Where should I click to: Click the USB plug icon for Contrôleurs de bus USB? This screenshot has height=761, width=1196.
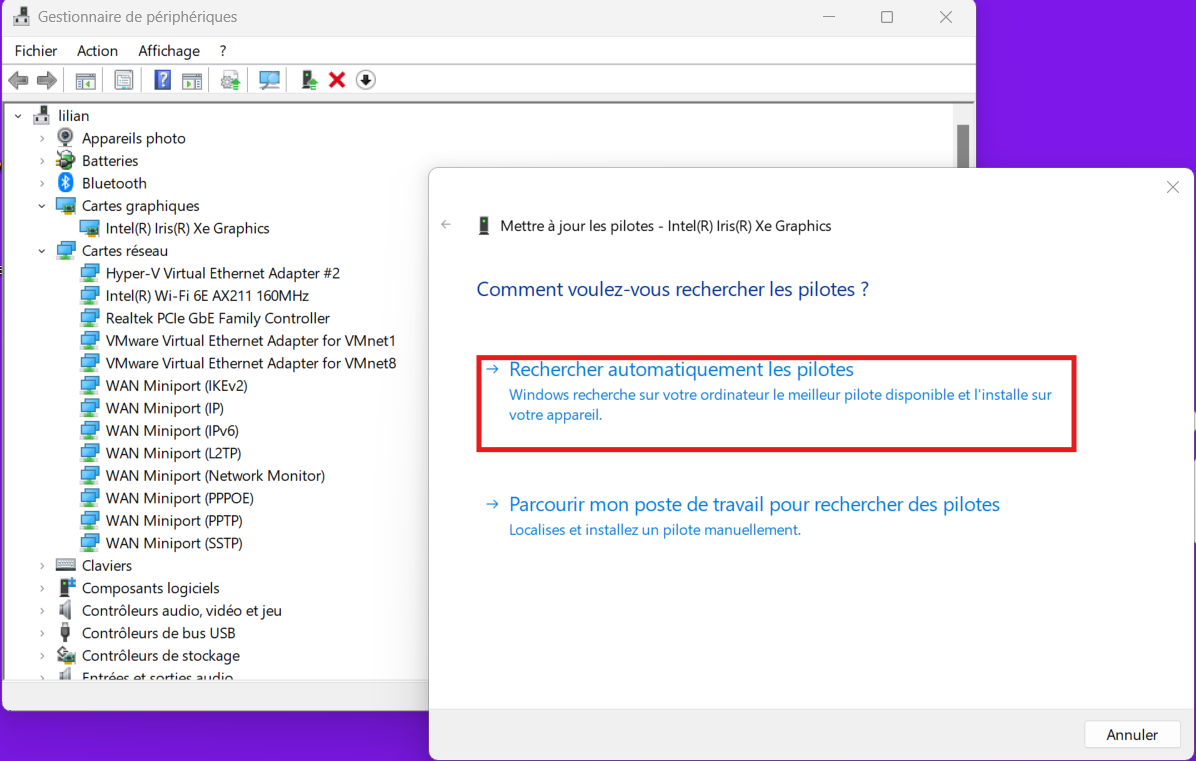click(66, 633)
